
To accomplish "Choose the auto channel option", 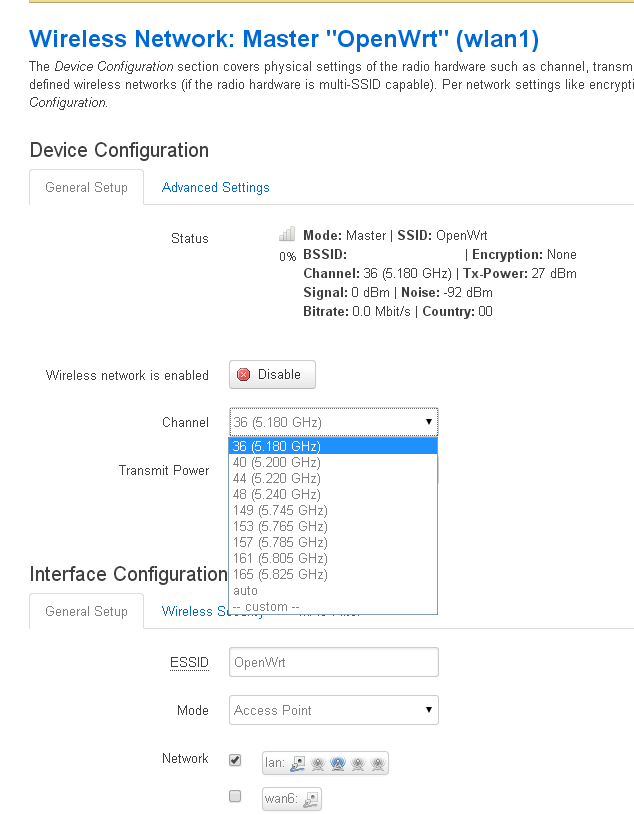I will pyautogui.click(x=333, y=591).
